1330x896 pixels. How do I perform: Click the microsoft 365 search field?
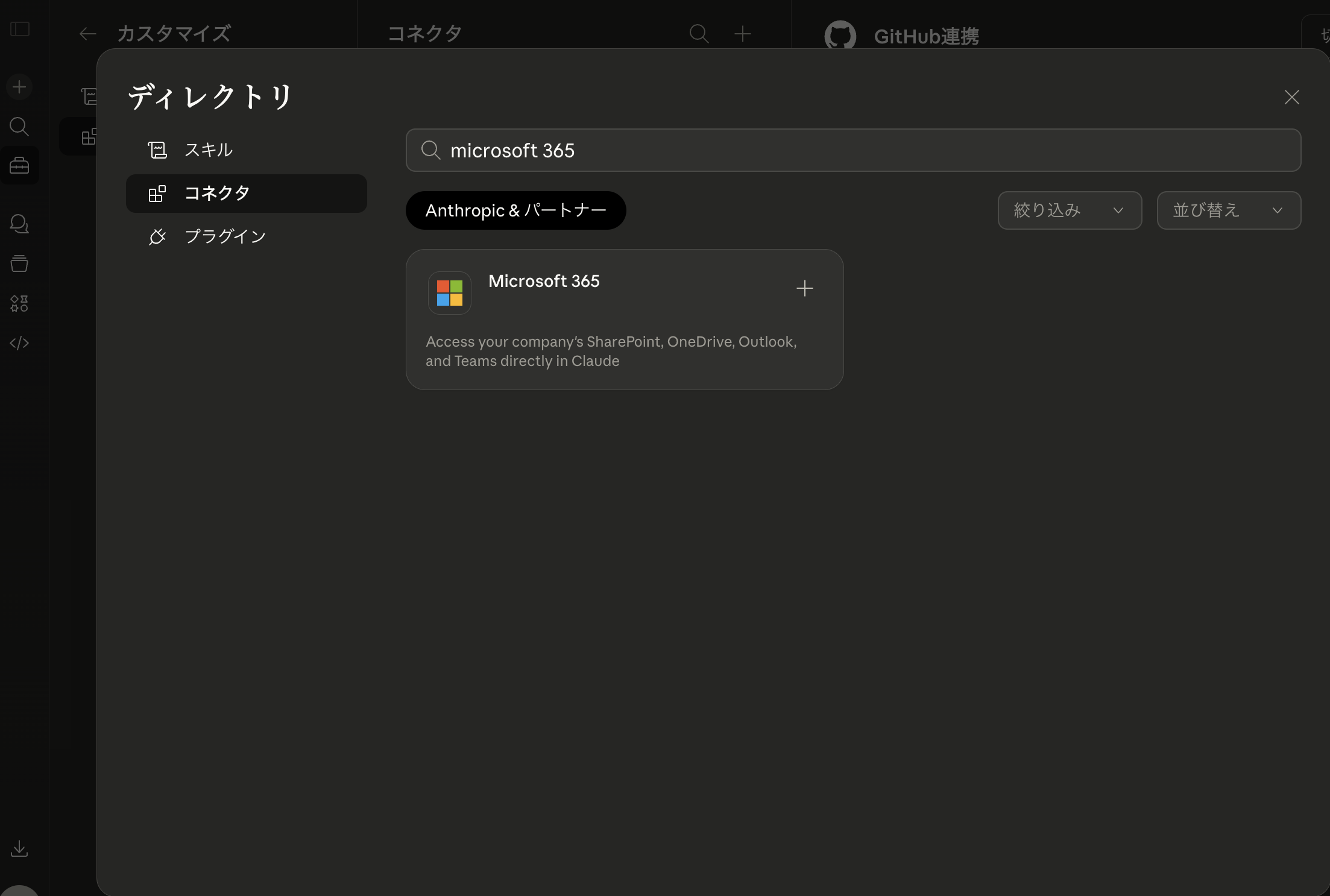[853, 150]
